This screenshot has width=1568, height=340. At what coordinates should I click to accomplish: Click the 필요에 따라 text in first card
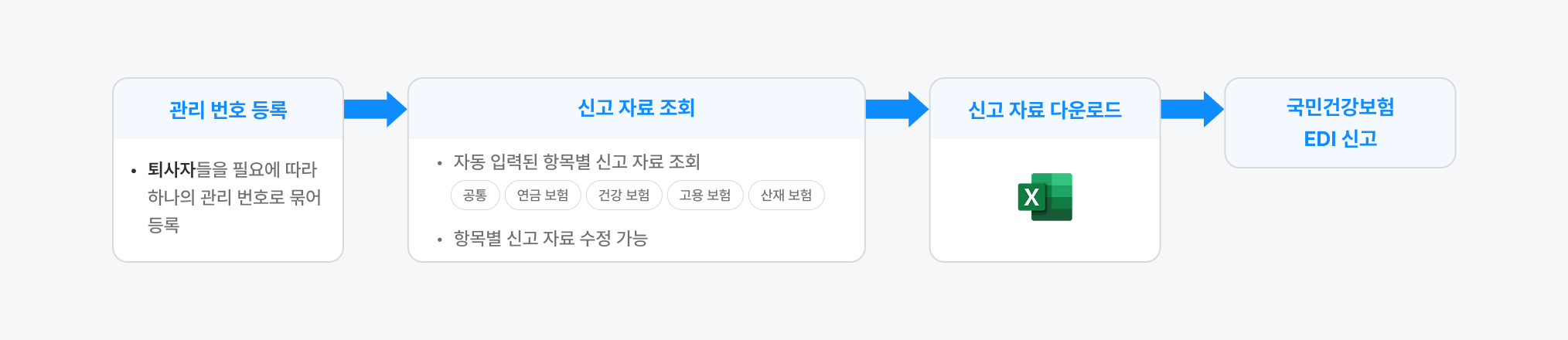(274, 170)
